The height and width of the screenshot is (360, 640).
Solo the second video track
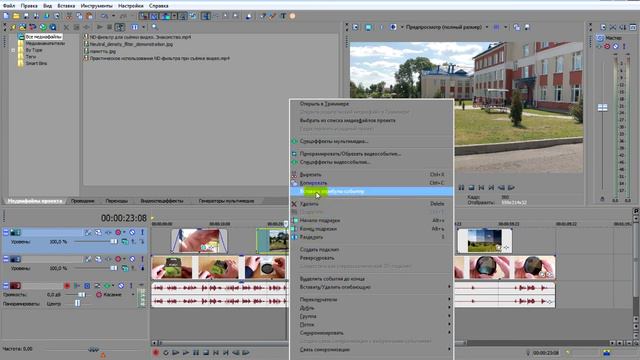point(142,259)
